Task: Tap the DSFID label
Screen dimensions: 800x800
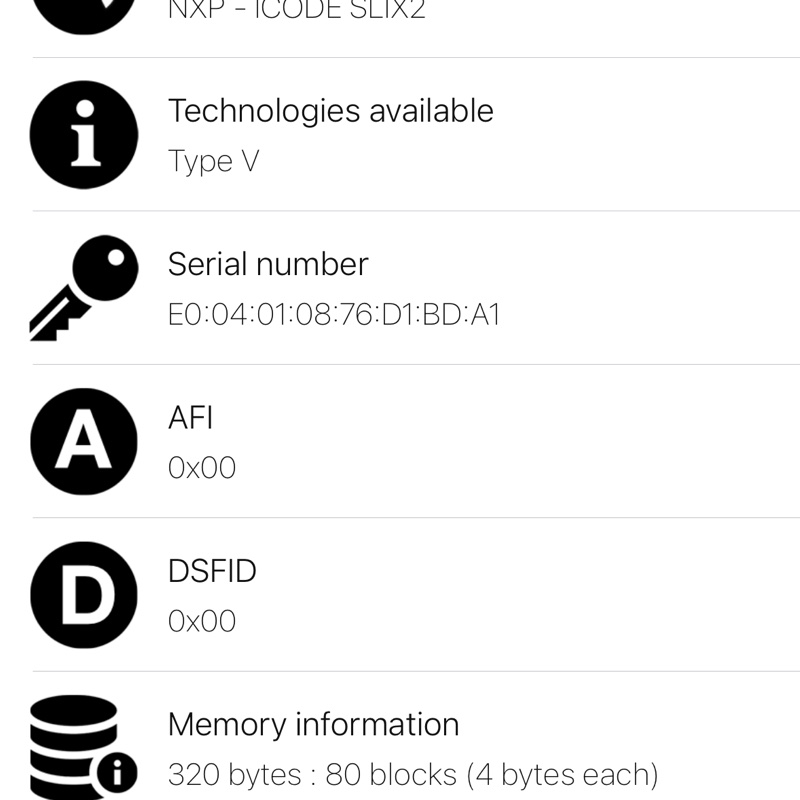Action: [x=212, y=571]
